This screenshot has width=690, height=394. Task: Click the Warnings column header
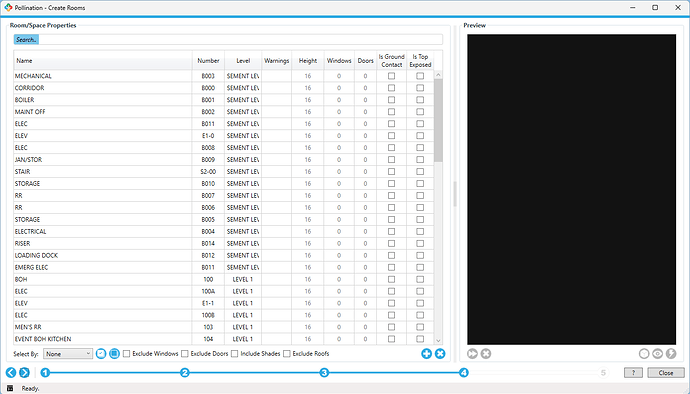tap(276, 61)
